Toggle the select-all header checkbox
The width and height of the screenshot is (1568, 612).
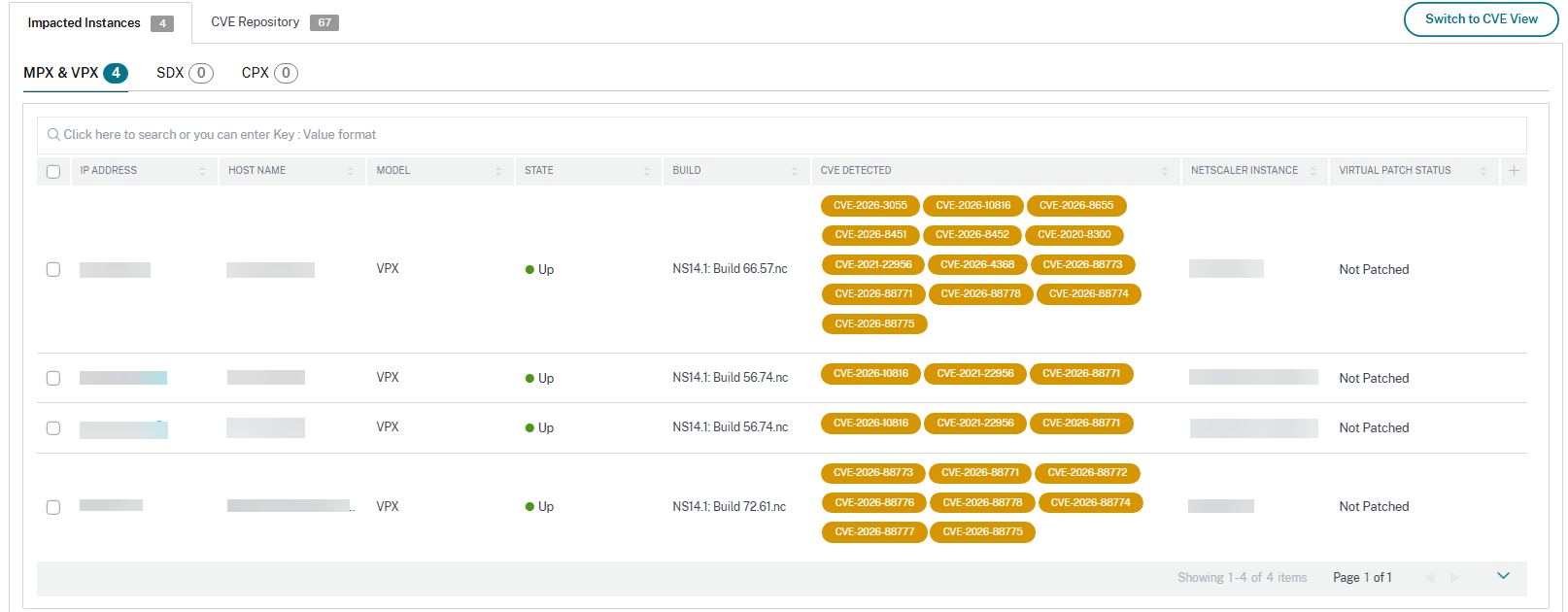53,172
